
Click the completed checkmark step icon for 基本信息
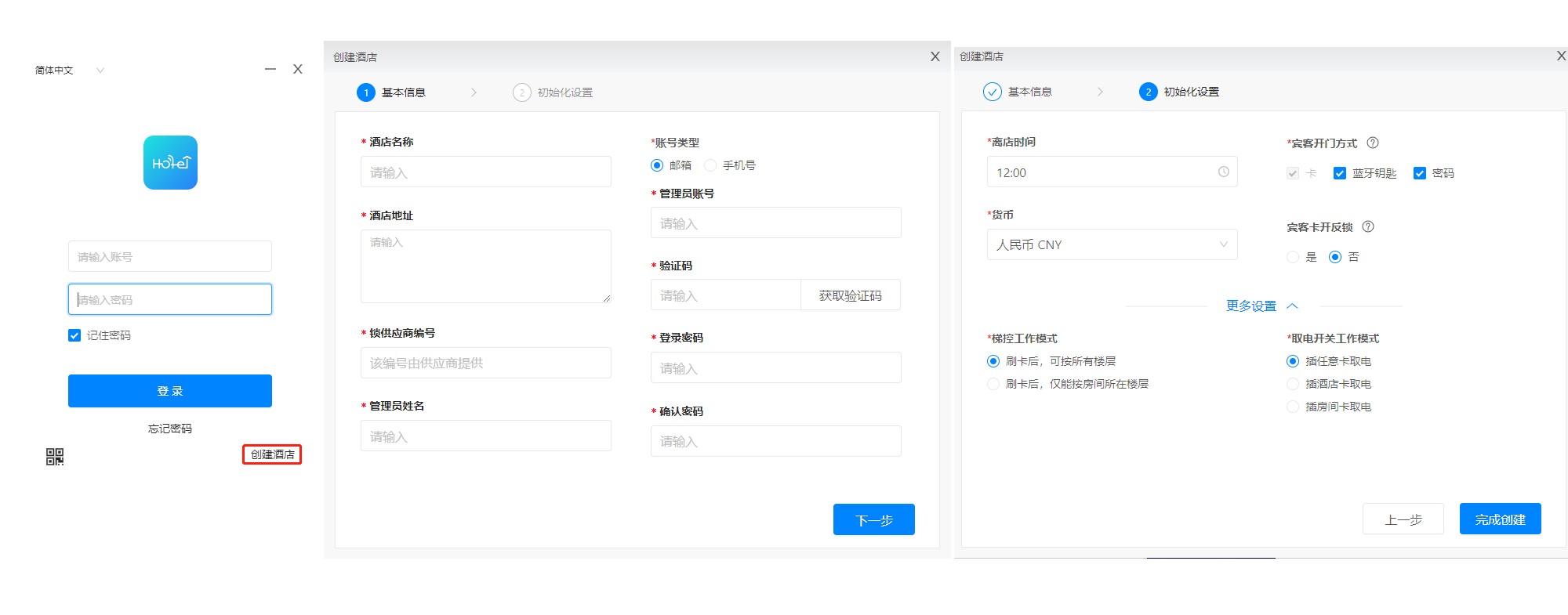click(992, 92)
